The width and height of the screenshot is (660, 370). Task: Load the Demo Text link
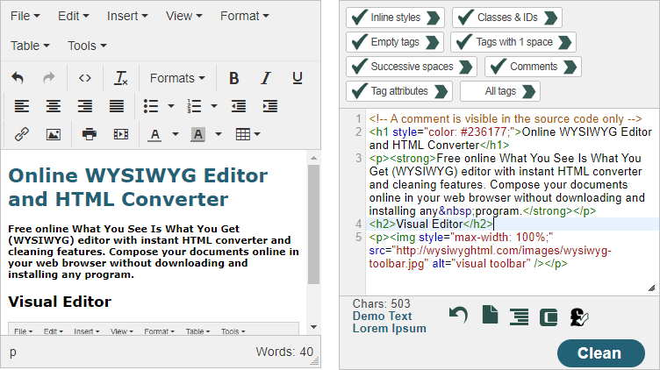pyautogui.click(x=382, y=316)
